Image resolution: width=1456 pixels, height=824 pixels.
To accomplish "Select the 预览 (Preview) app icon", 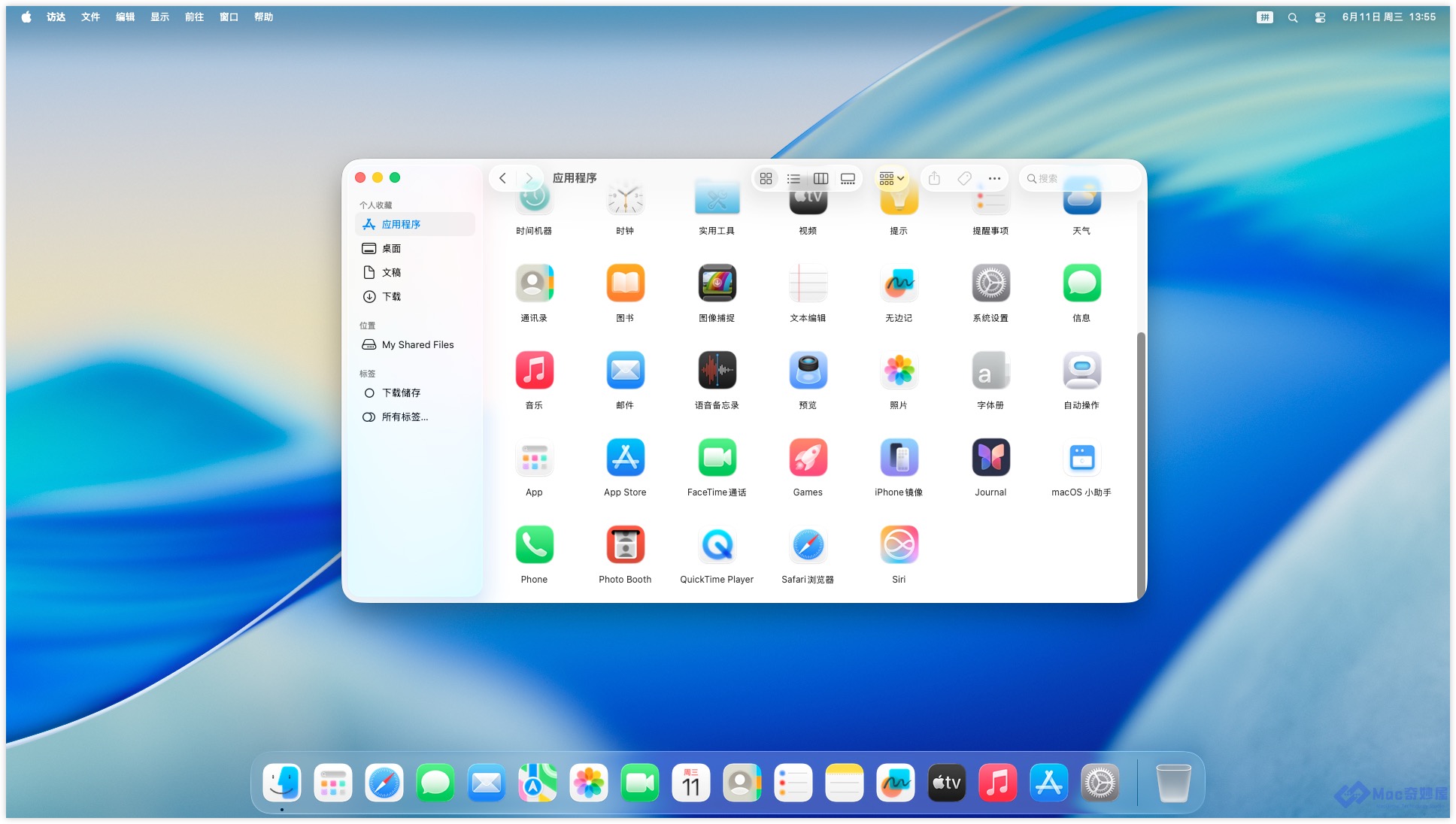I will click(x=808, y=371).
